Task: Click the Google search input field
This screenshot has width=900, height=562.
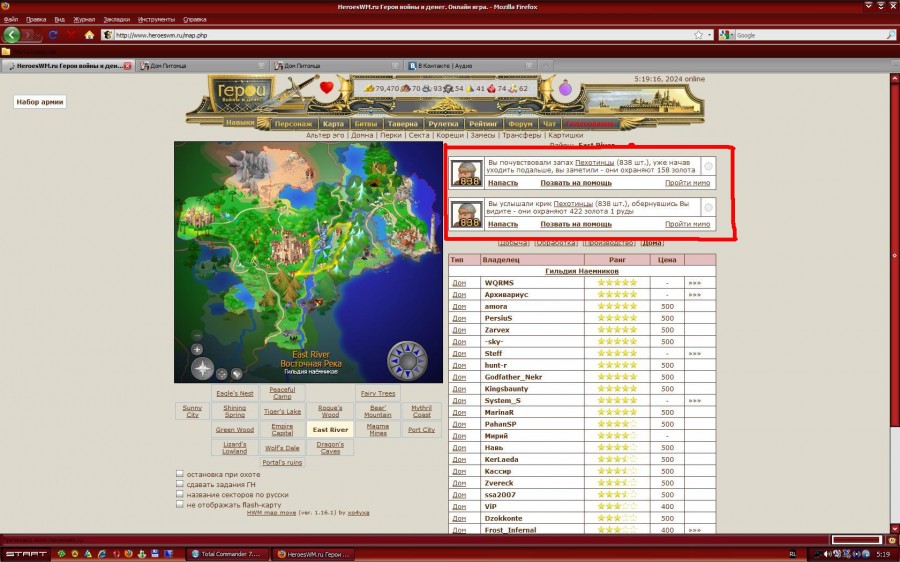Action: click(x=809, y=35)
